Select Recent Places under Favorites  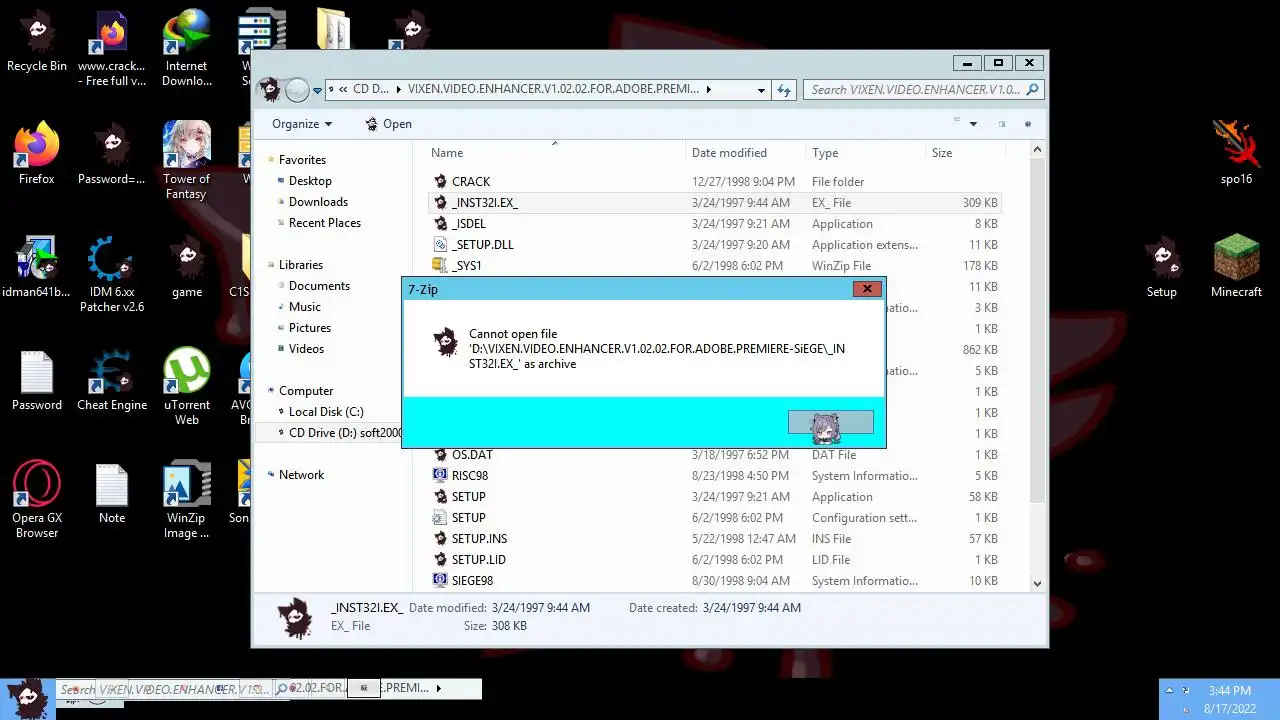tap(325, 223)
